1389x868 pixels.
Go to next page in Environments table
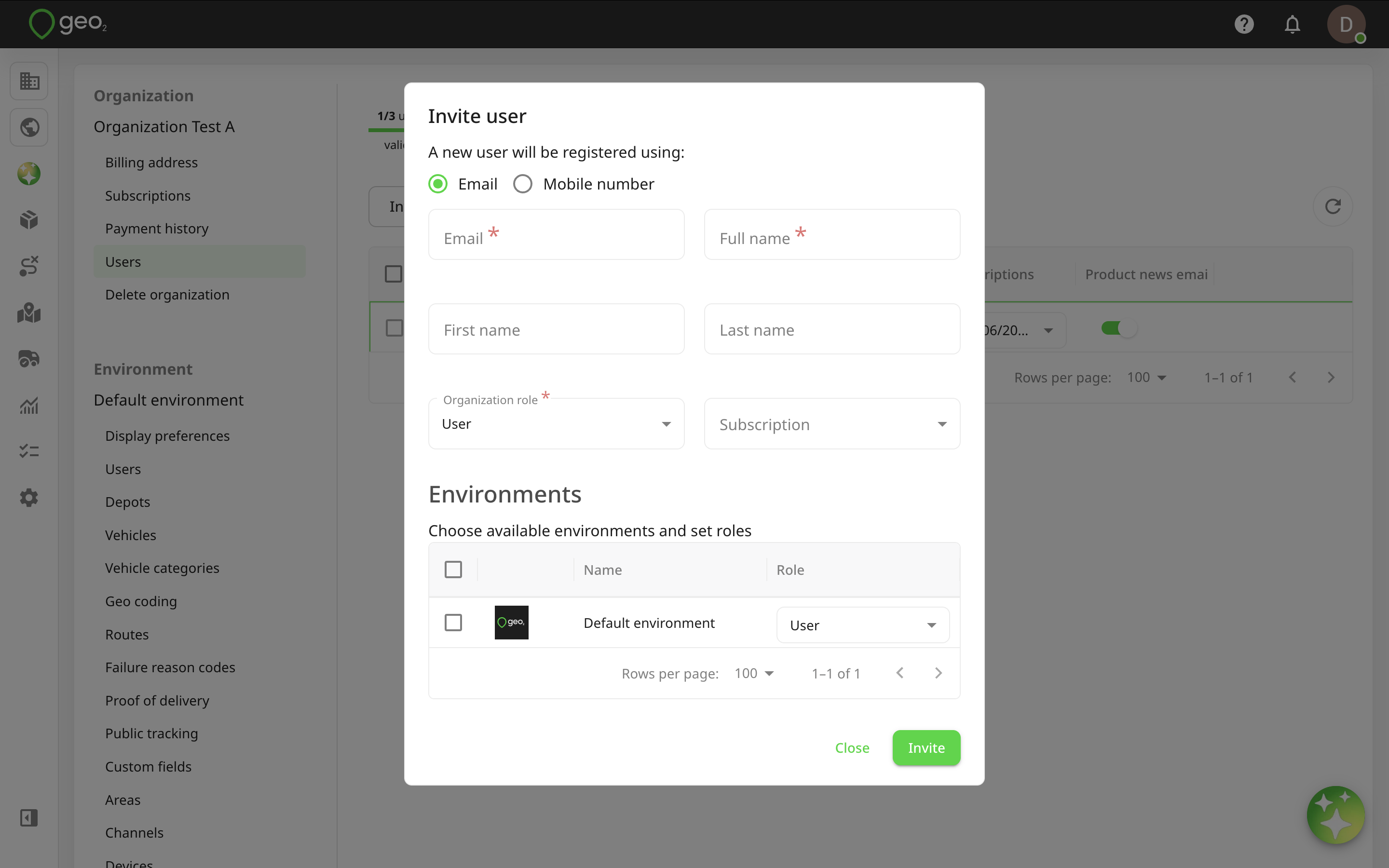click(938, 673)
